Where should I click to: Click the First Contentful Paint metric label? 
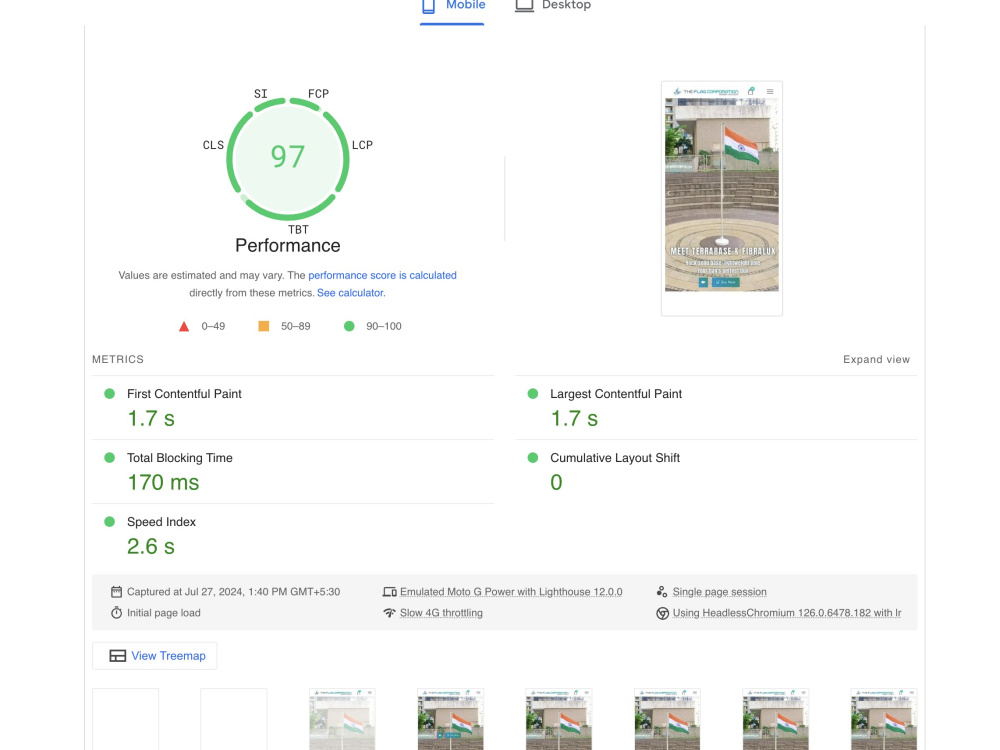click(184, 394)
